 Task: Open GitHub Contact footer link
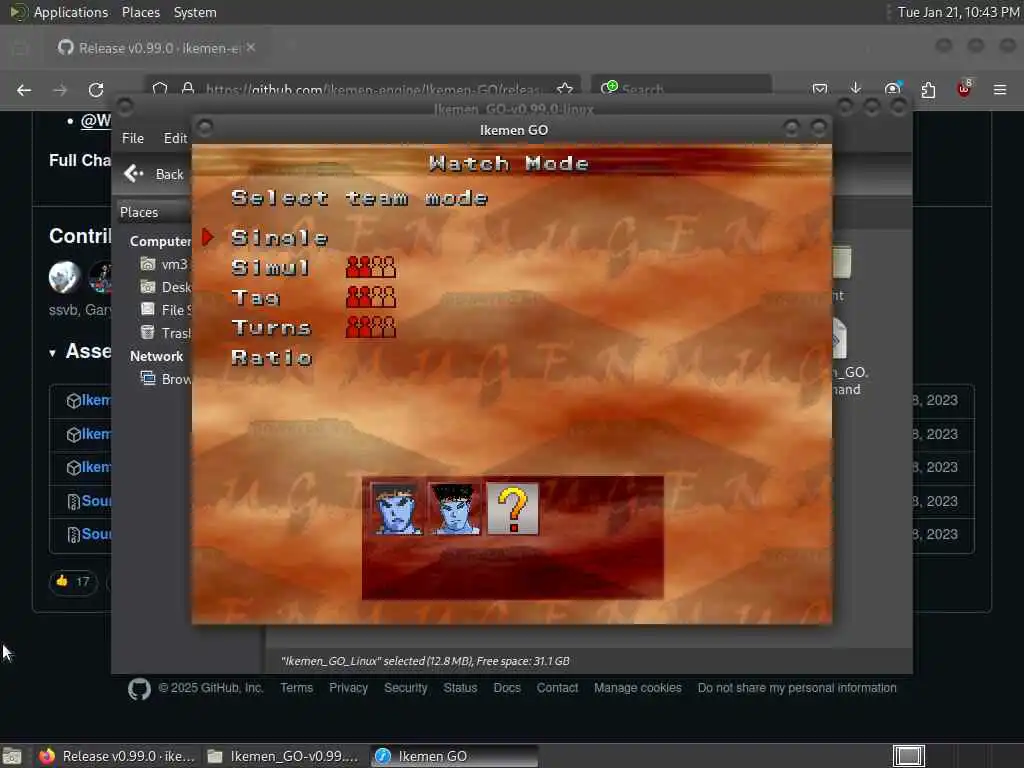tap(557, 688)
